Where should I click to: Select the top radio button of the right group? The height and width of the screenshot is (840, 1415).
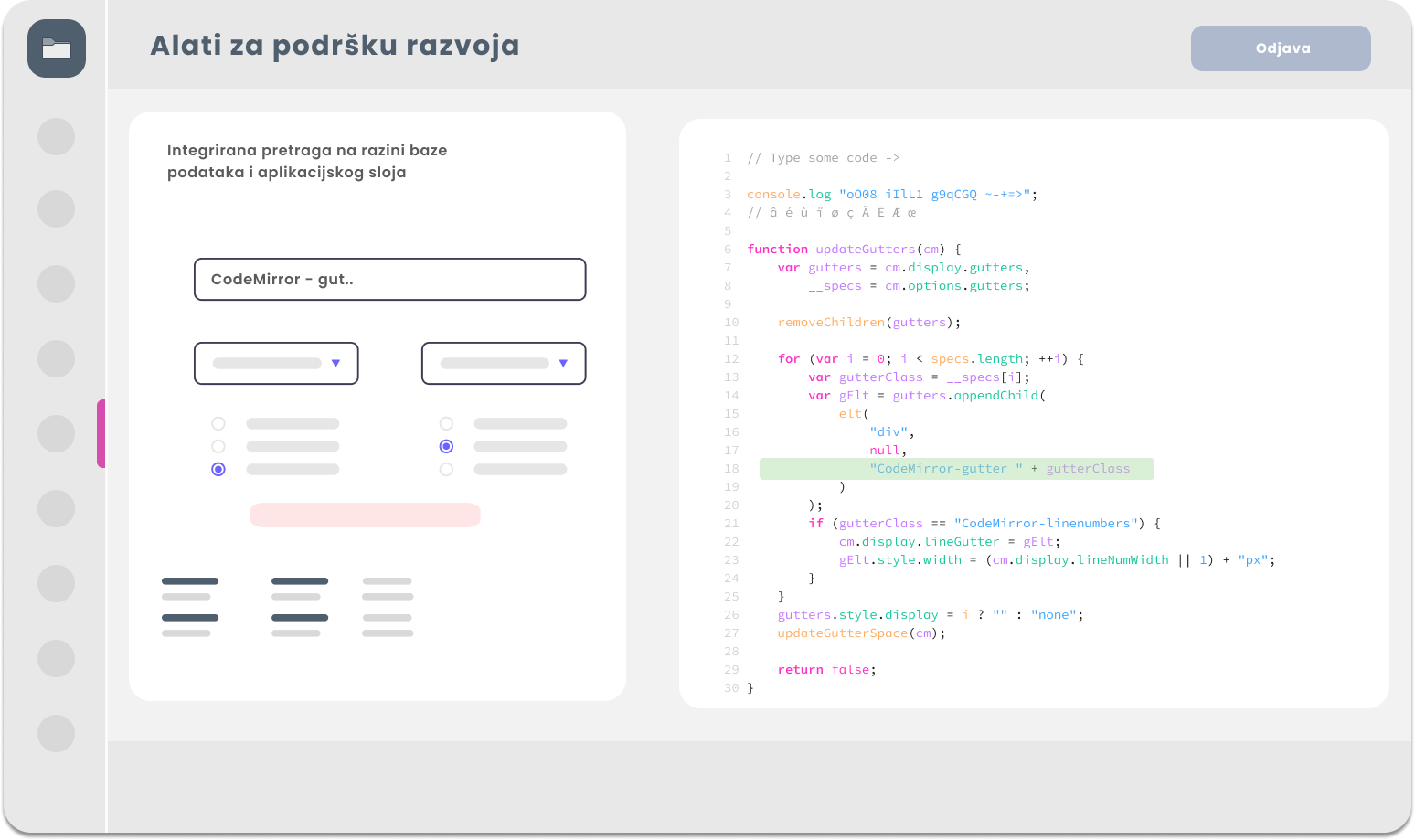click(446, 423)
